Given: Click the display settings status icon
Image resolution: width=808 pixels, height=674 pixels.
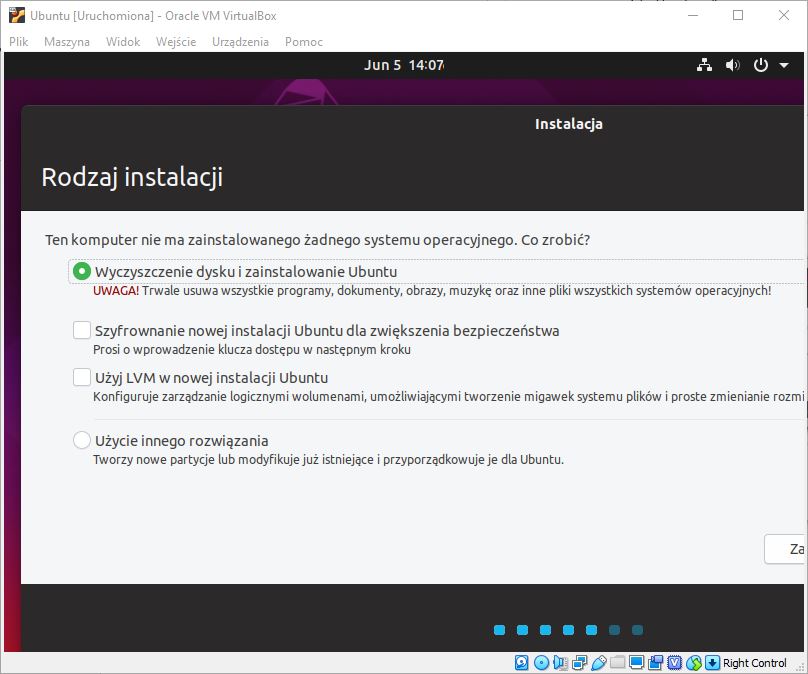Looking at the screenshot, I should pos(636,663).
